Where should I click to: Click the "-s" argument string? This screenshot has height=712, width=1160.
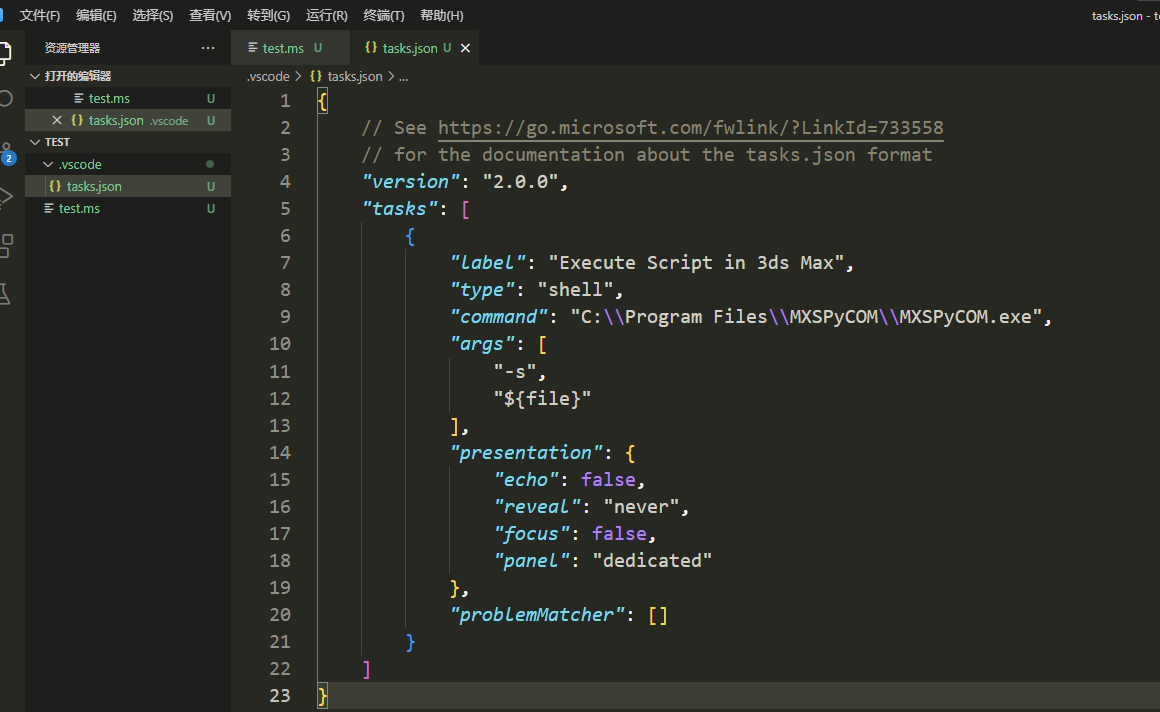point(515,372)
